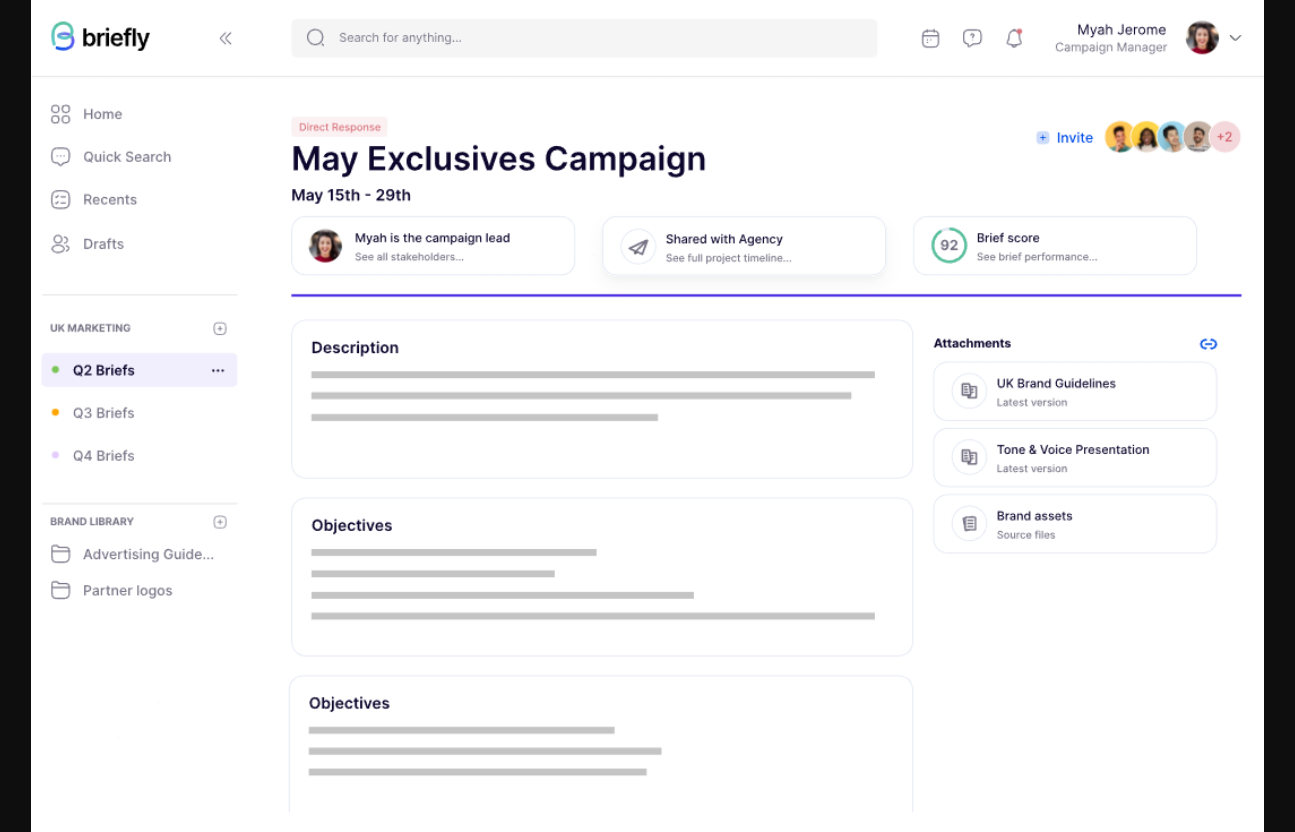Add new folder to Brand Library
The image size is (1295, 832).
(220, 522)
